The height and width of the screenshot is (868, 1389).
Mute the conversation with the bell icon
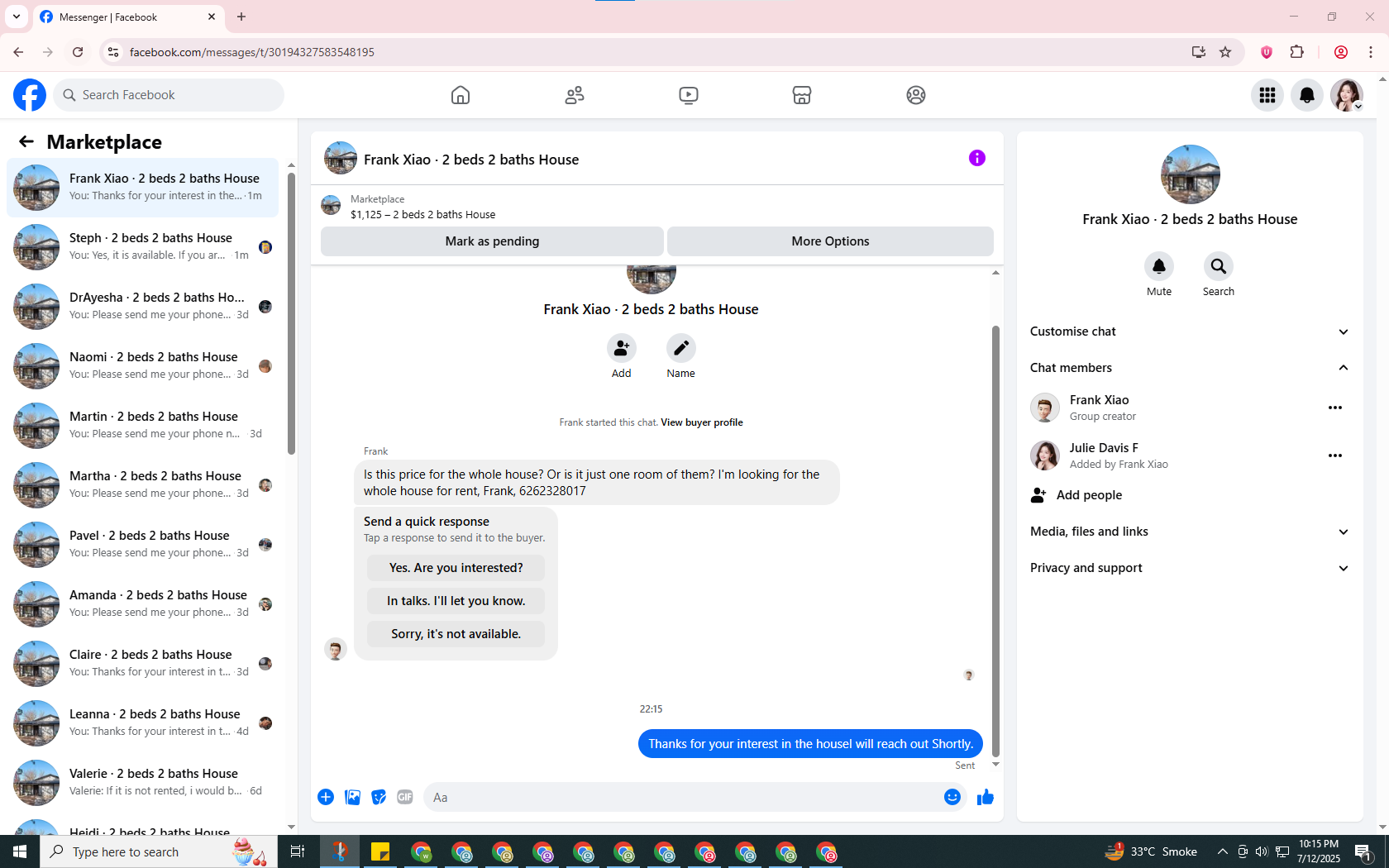(1159, 266)
